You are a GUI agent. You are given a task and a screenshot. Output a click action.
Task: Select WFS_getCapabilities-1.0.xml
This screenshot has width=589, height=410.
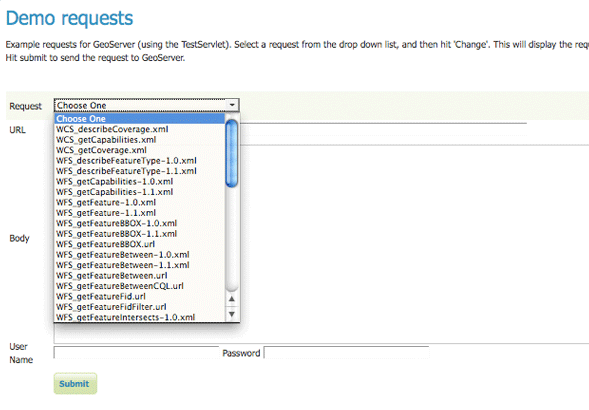click(140, 182)
